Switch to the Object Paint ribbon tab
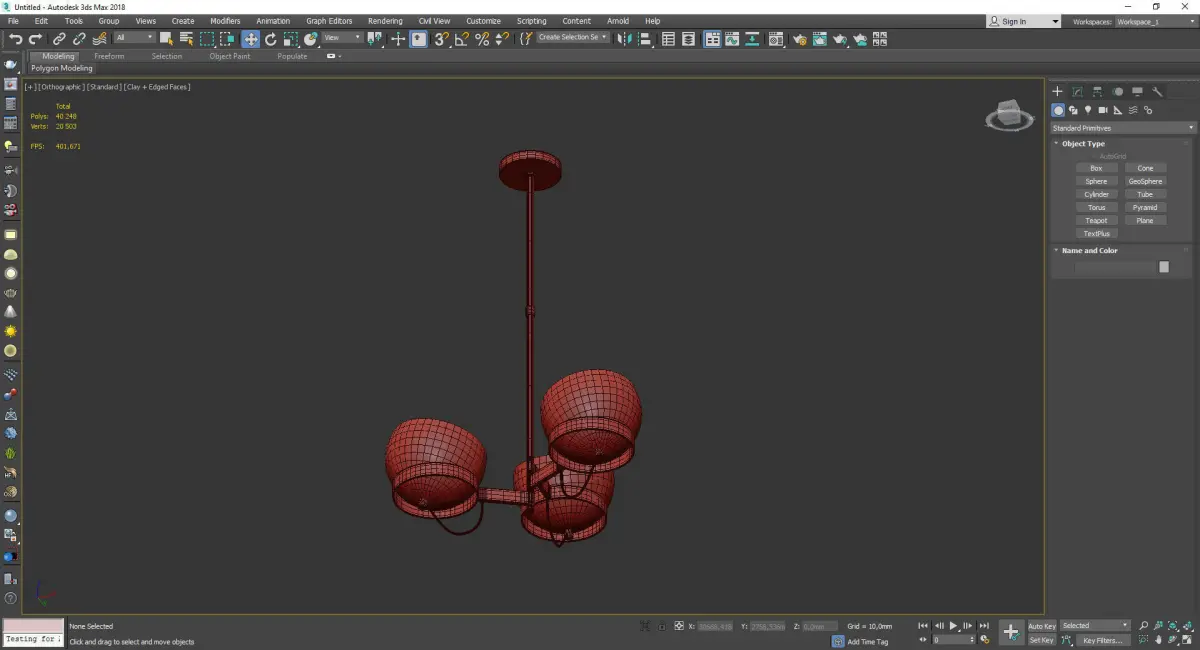Image resolution: width=1200 pixels, height=650 pixels. (x=229, y=56)
